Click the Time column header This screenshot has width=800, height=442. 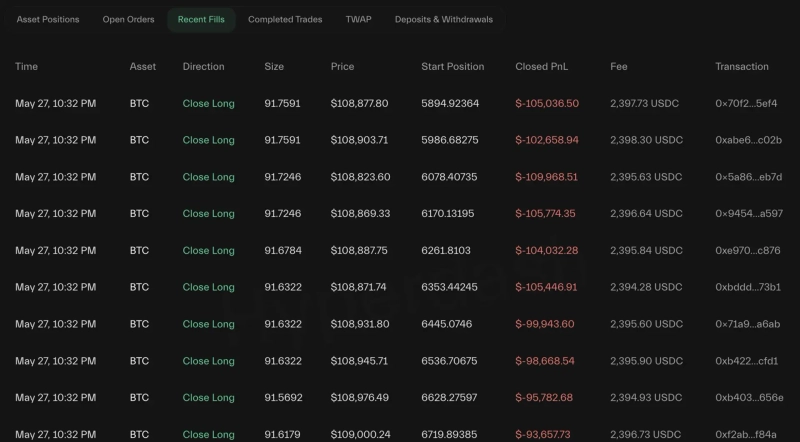tap(26, 67)
